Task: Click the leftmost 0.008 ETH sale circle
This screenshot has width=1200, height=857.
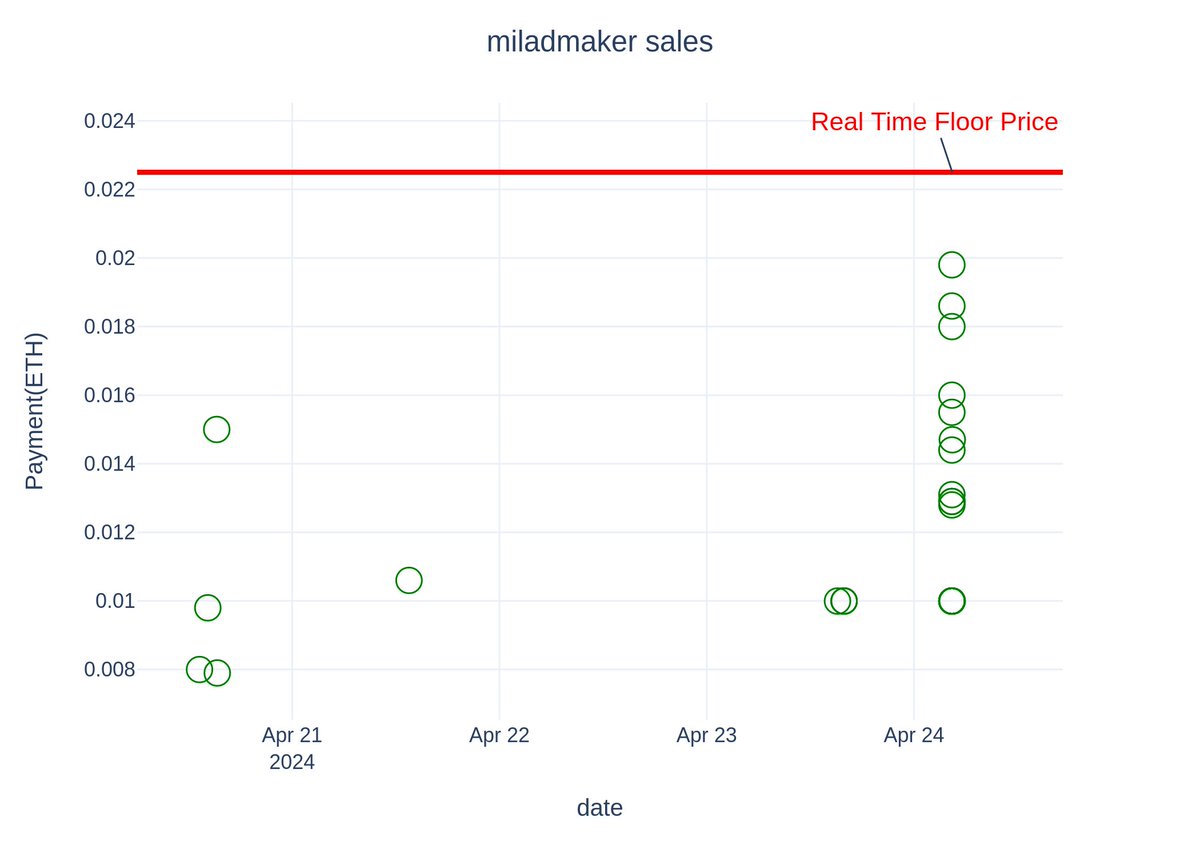Action: tap(199, 669)
